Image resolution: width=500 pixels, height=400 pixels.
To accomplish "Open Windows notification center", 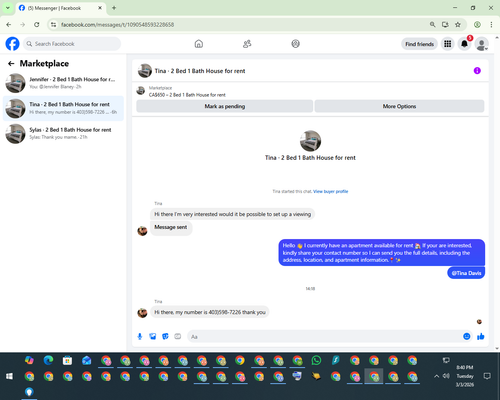I will (487, 376).
